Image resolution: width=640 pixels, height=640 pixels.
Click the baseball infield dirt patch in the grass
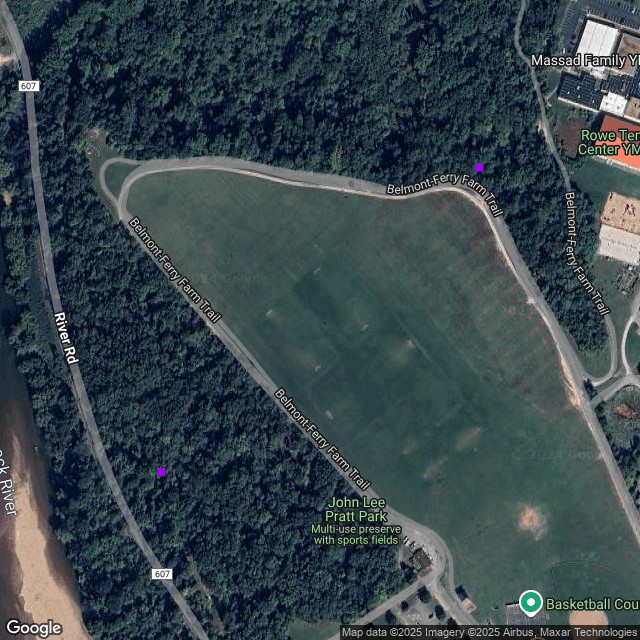click(531, 520)
